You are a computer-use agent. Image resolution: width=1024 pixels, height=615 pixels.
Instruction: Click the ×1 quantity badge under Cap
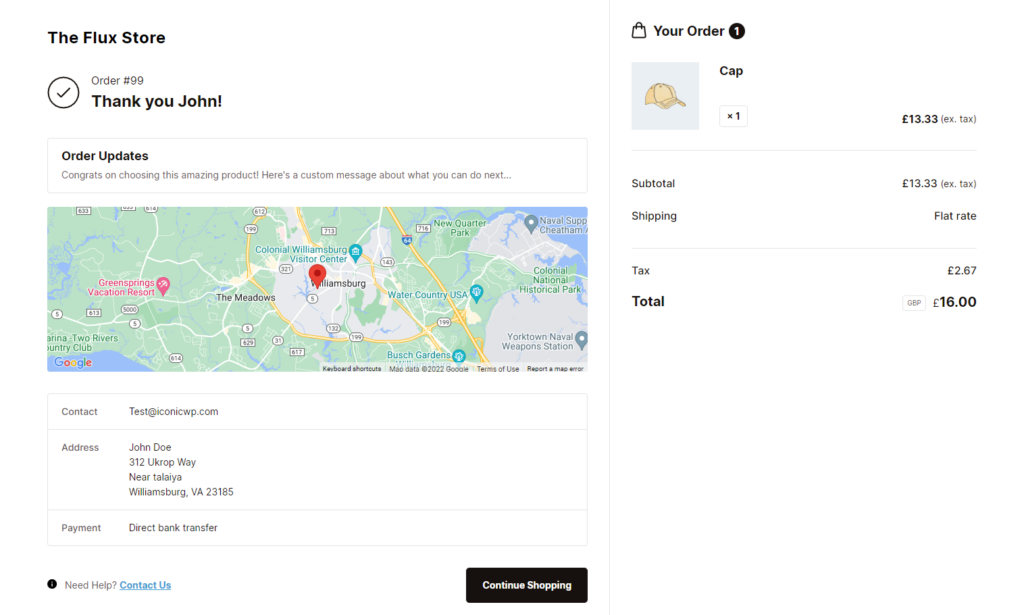tap(733, 116)
